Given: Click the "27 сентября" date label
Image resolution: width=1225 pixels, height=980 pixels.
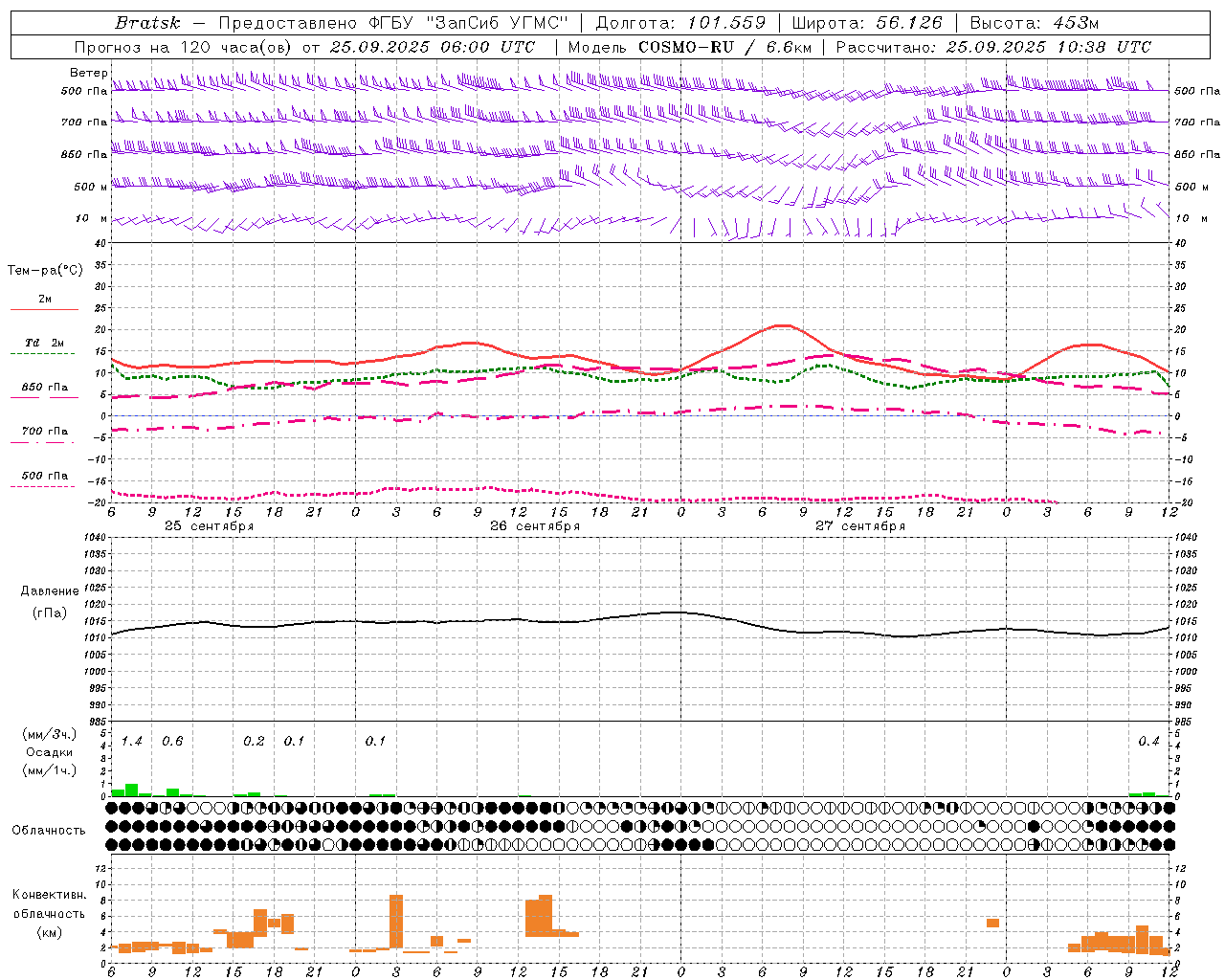Looking at the screenshot, I should tap(860, 526).
